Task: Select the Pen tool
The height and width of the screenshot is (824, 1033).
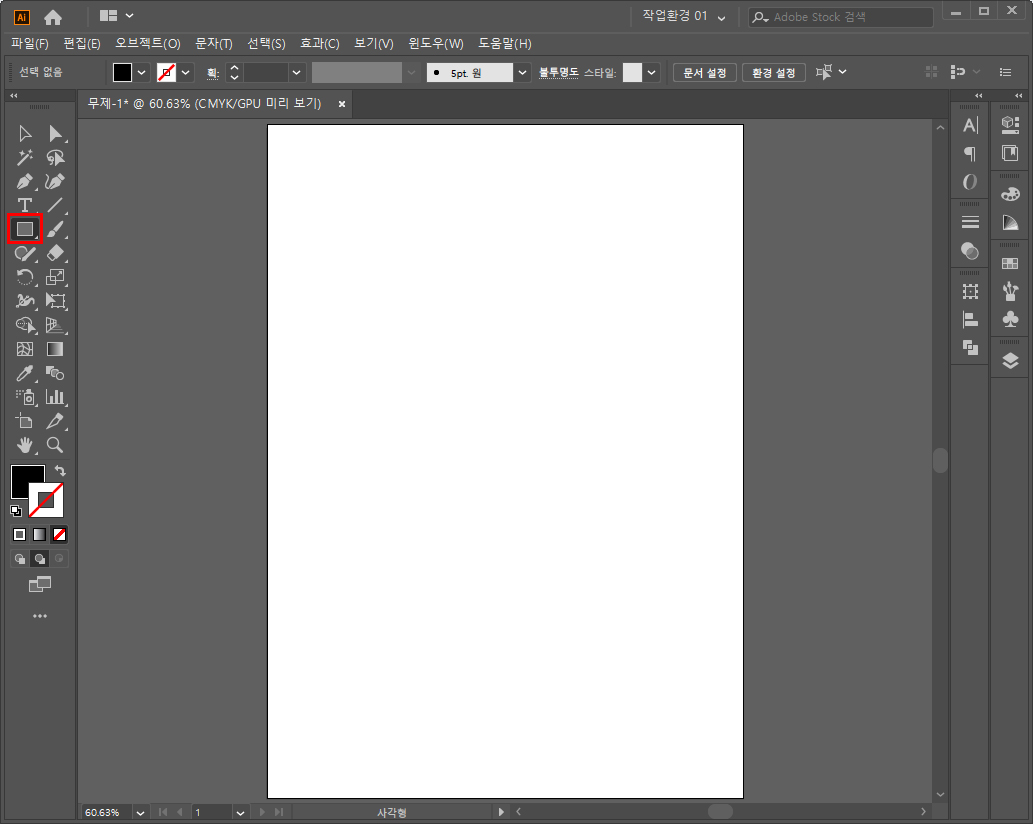Action: (x=25, y=181)
